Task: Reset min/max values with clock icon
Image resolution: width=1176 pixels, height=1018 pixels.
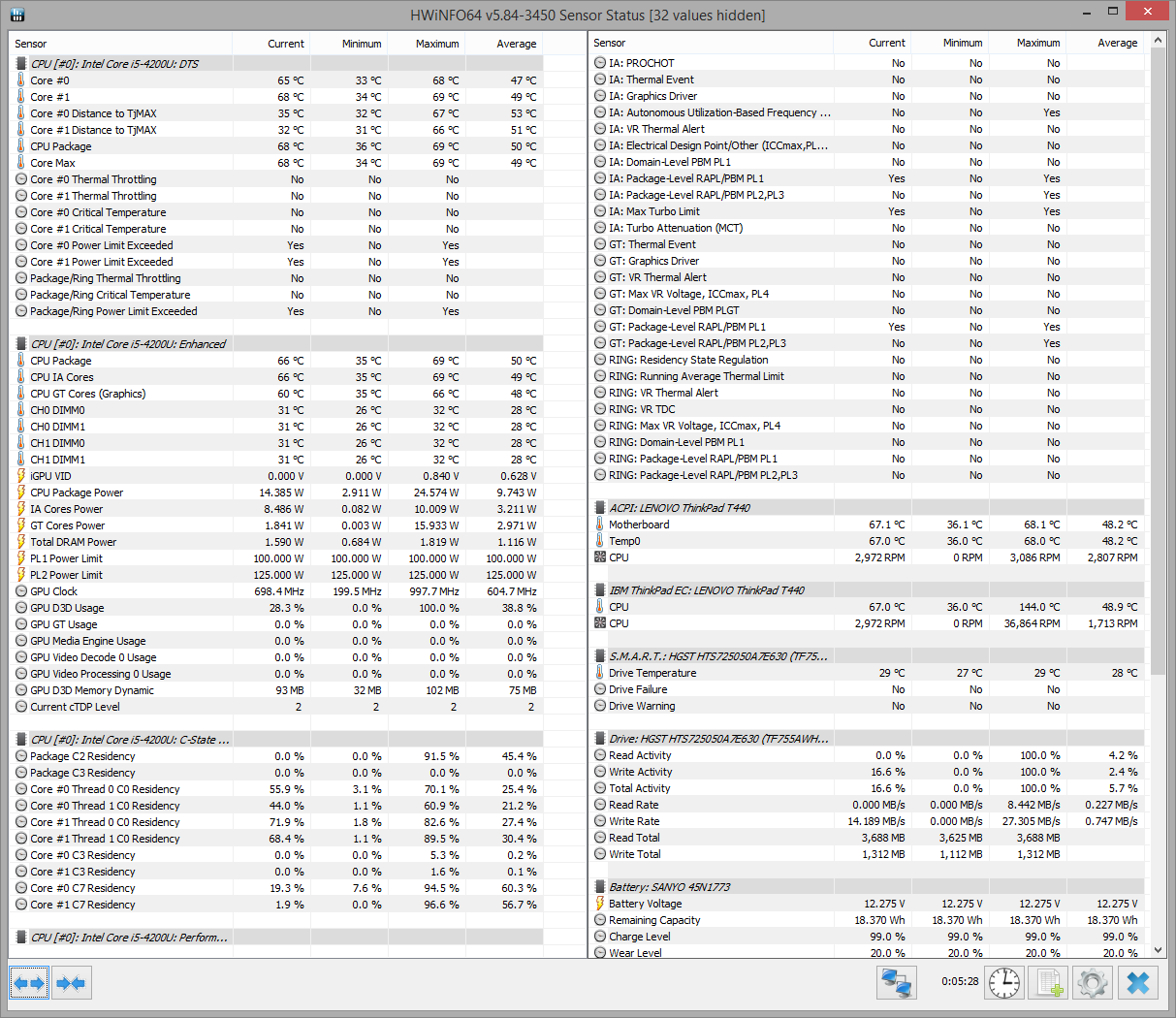Action: (x=1004, y=983)
